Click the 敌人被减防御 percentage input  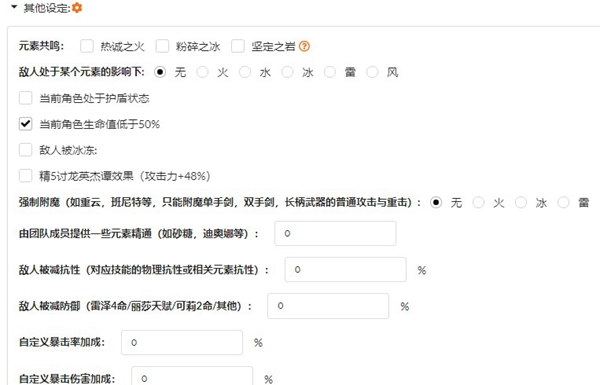(x=328, y=306)
